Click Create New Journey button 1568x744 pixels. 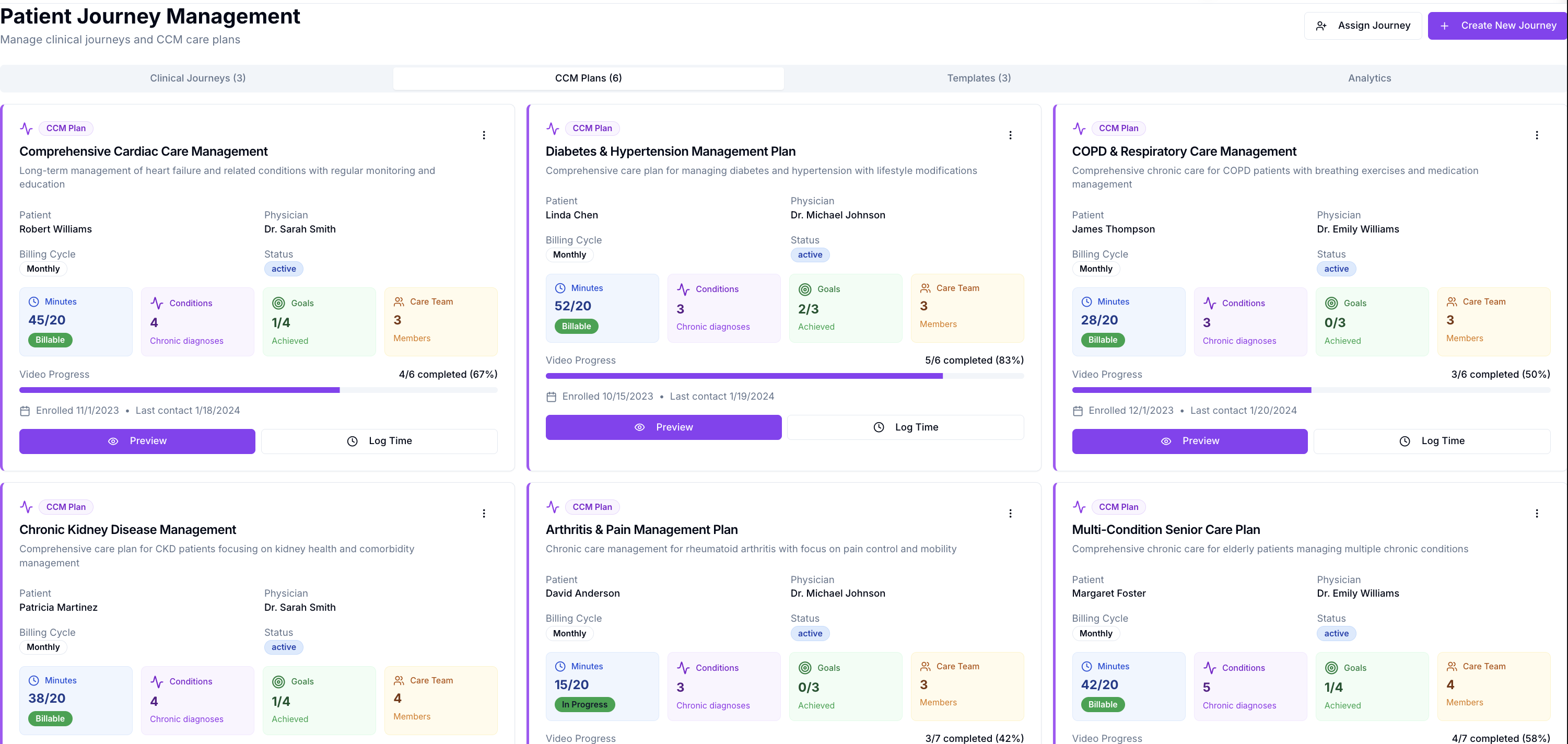pyautogui.click(x=1497, y=26)
